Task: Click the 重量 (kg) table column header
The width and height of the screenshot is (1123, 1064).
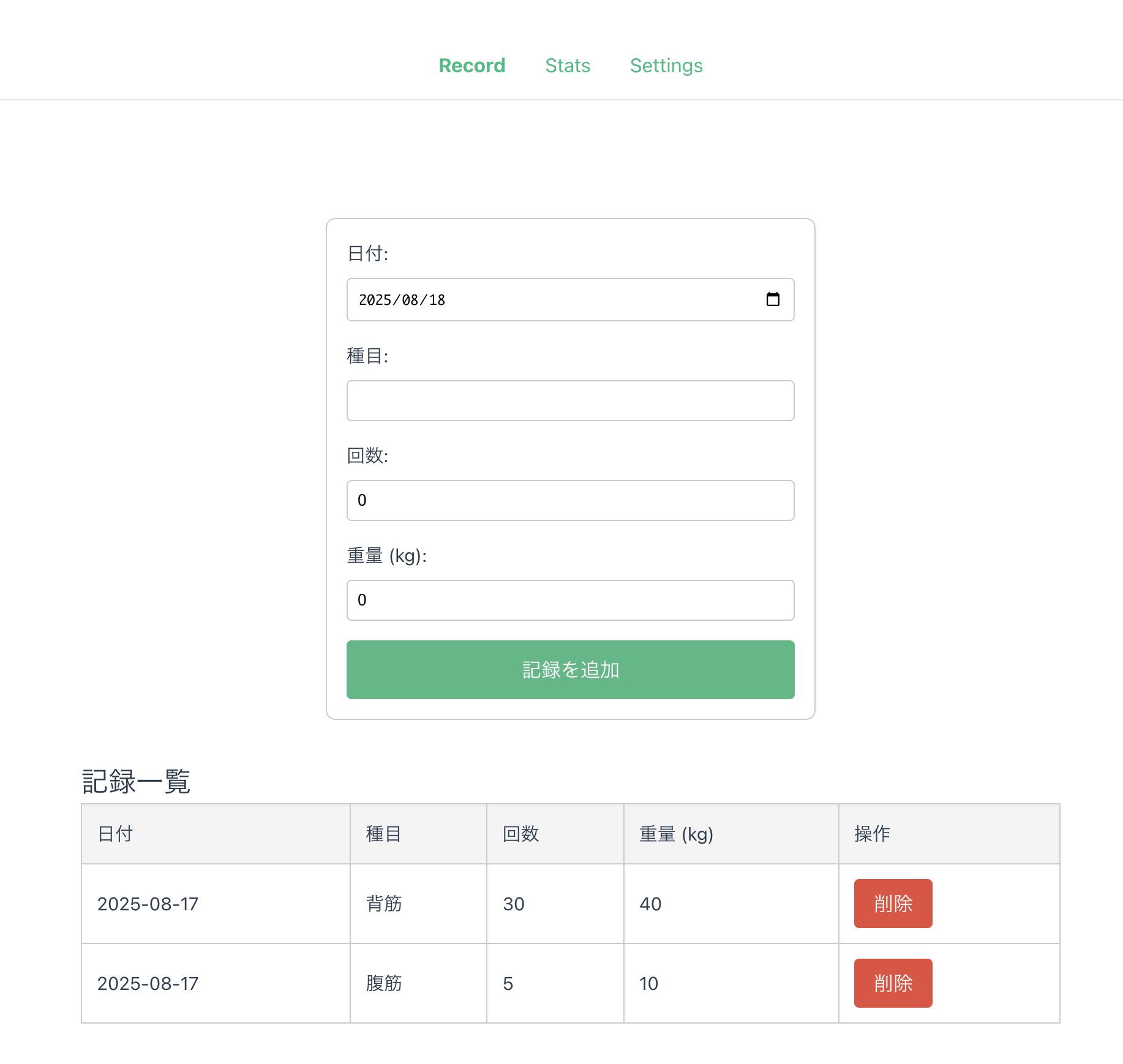Action: click(676, 834)
